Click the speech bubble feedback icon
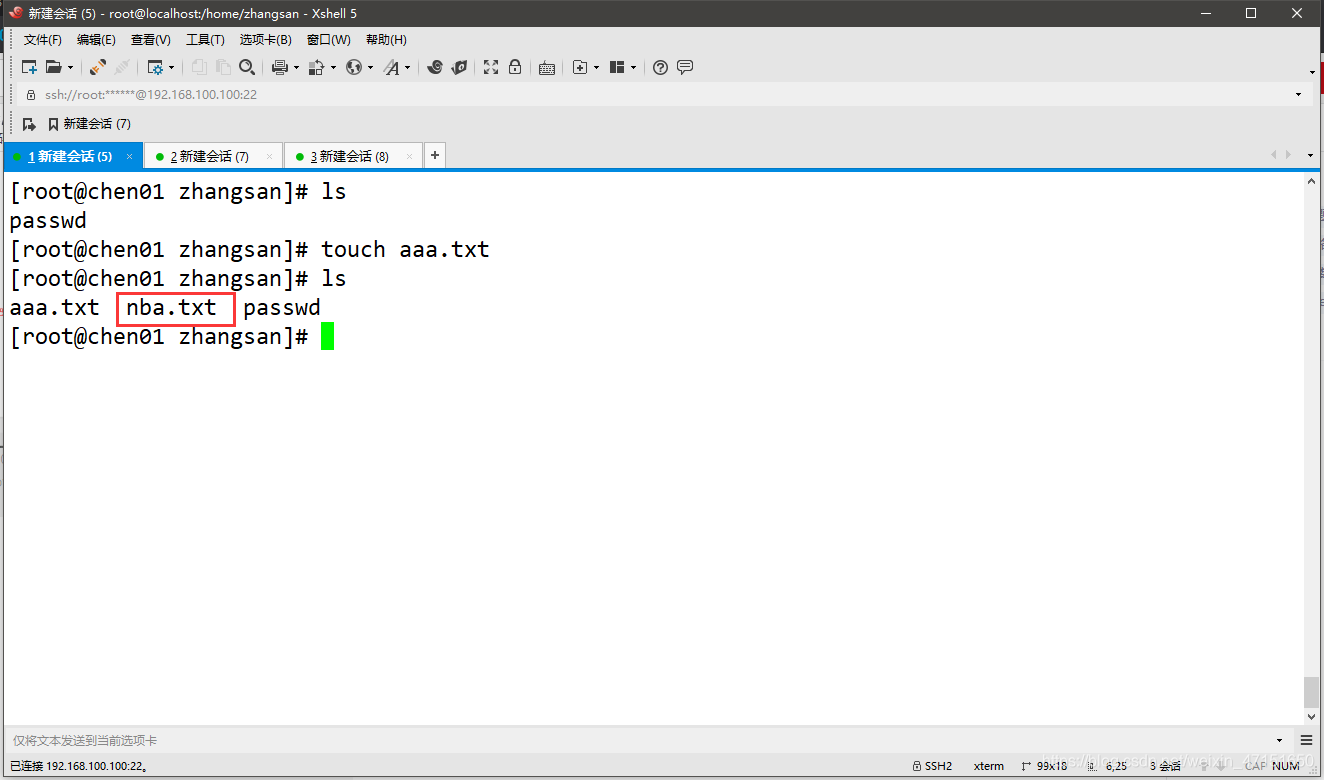Image resolution: width=1324 pixels, height=780 pixels. pyautogui.click(x=685, y=67)
